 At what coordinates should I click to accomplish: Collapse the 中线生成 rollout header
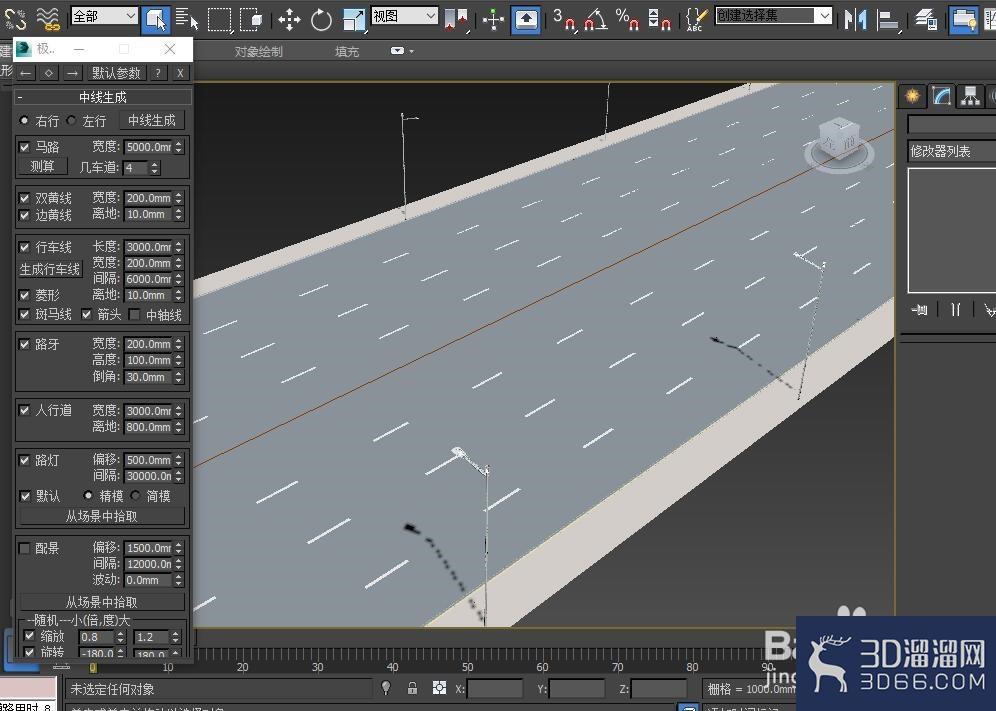[102, 97]
